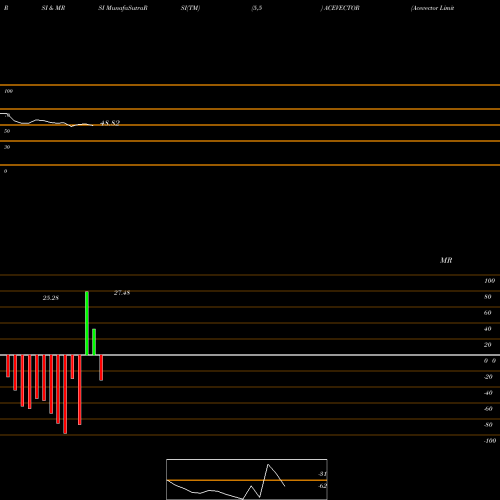Image resolution: width=500 pixels, height=500 pixels.
Task: Click the 'MR' panel title
Action: 446,260
